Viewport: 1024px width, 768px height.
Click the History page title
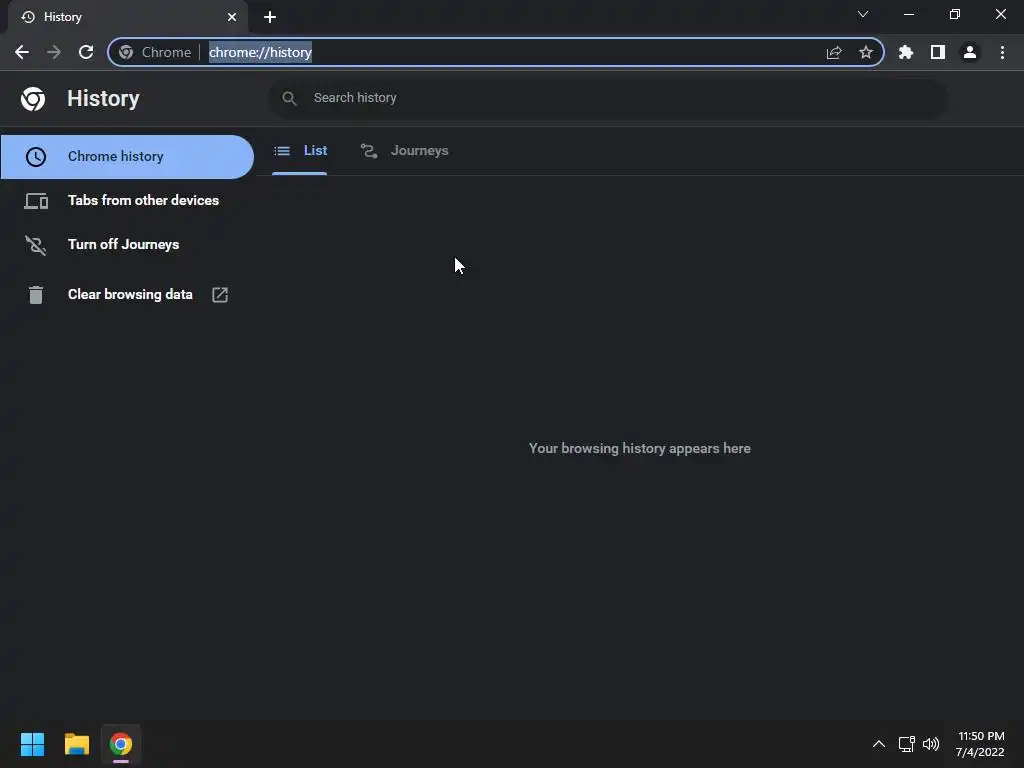pyautogui.click(x=103, y=99)
